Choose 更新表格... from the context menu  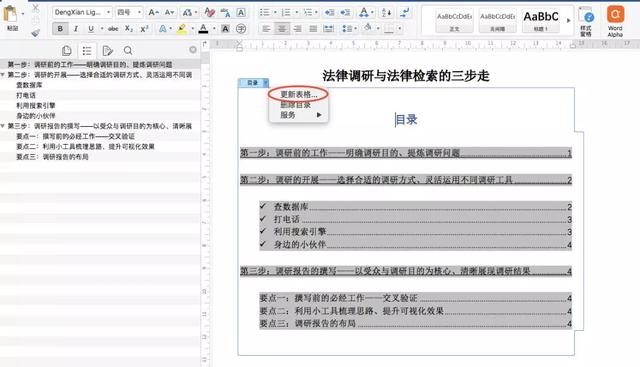tap(299, 95)
